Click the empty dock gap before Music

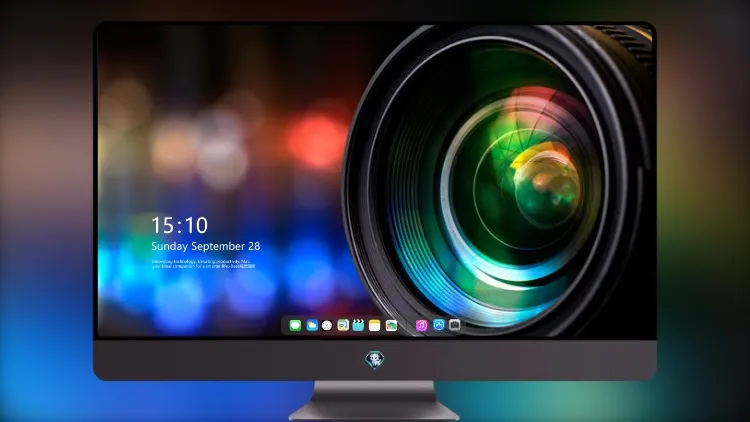point(407,325)
